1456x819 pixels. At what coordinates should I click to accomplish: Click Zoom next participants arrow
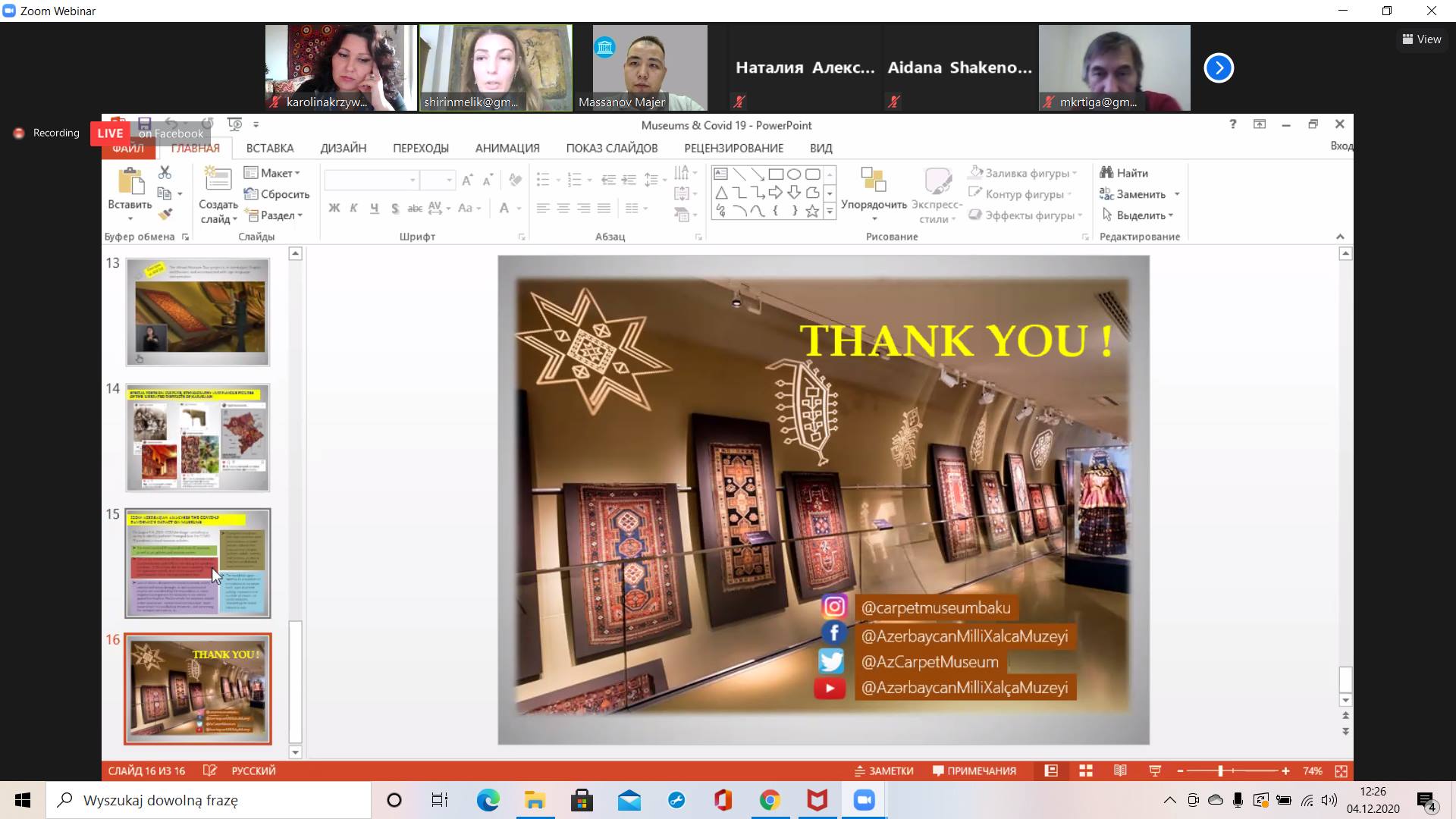(1219, 67)
